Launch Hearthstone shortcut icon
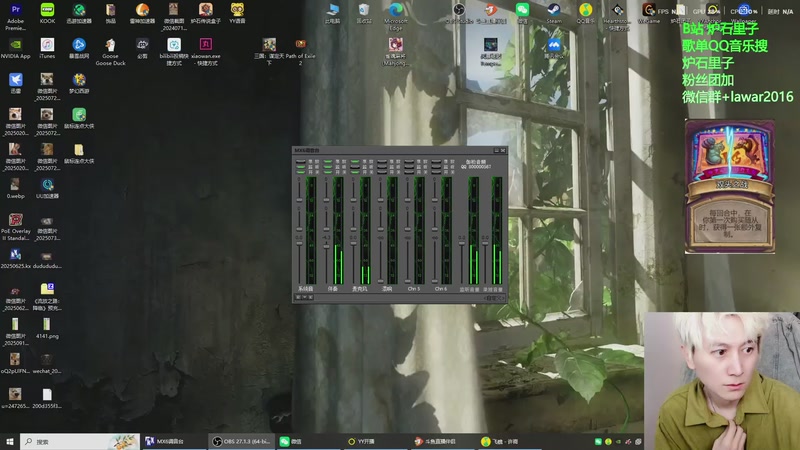Viewport: 800px width, 450px height. tap(617, 16)
